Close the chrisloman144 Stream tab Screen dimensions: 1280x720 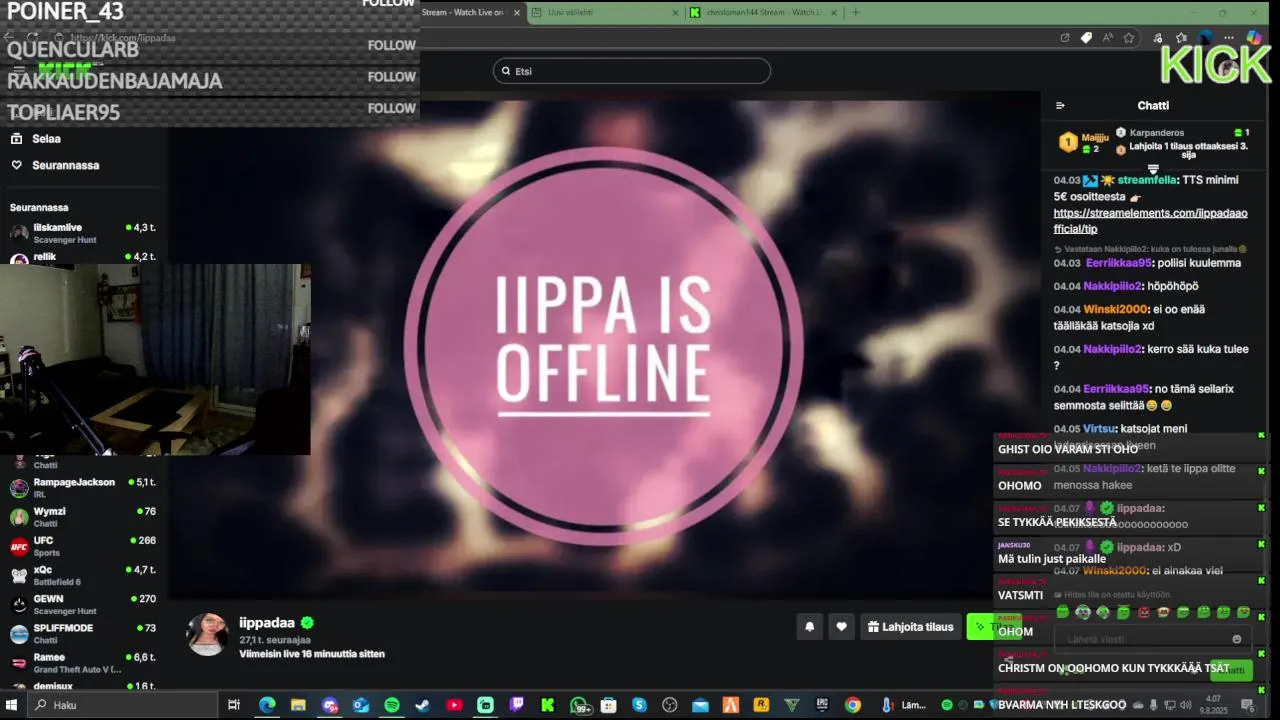(834, 12)
